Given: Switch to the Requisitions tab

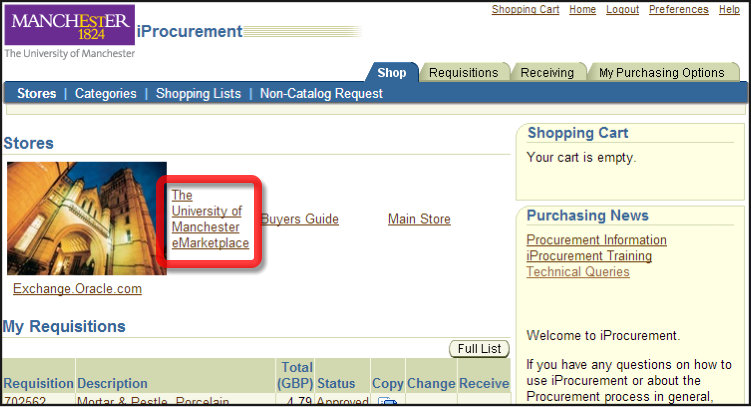Looking at the screenshot, I should [x=464, y=73].
